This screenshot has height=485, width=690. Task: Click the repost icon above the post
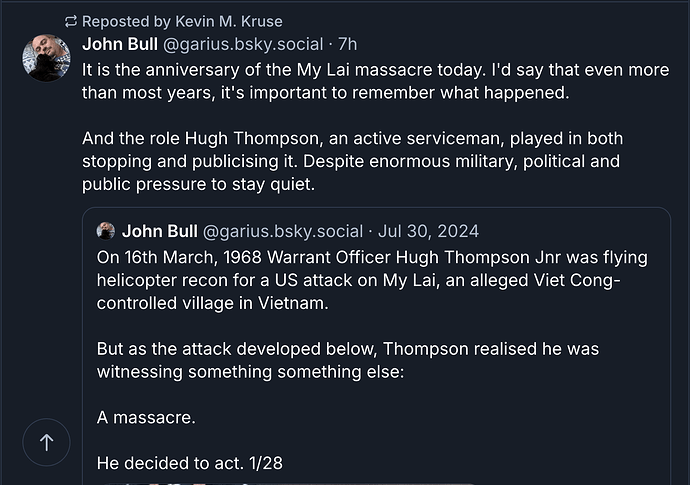pos(70,21)
